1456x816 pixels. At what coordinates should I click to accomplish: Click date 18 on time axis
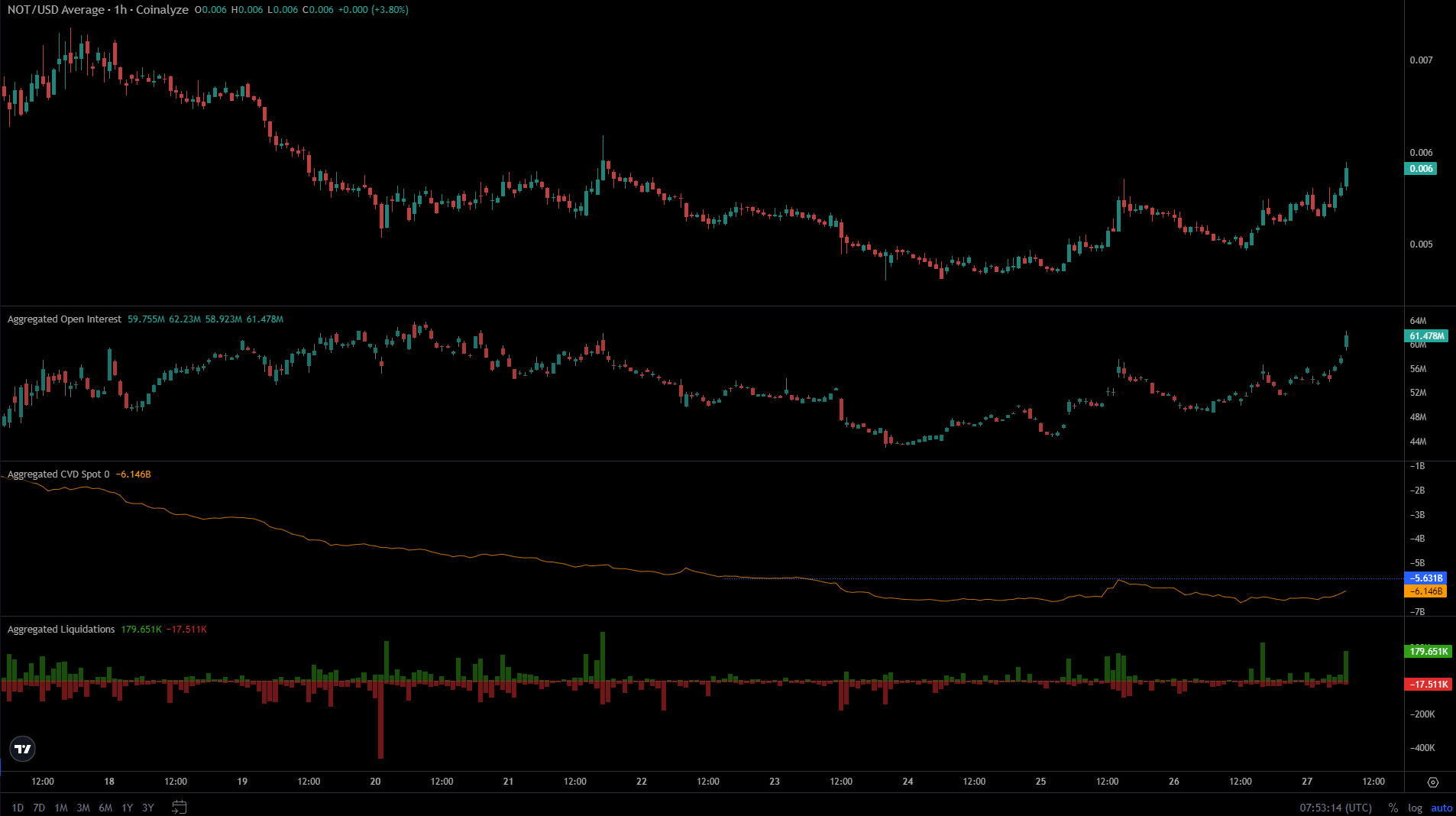pos(109,782)
